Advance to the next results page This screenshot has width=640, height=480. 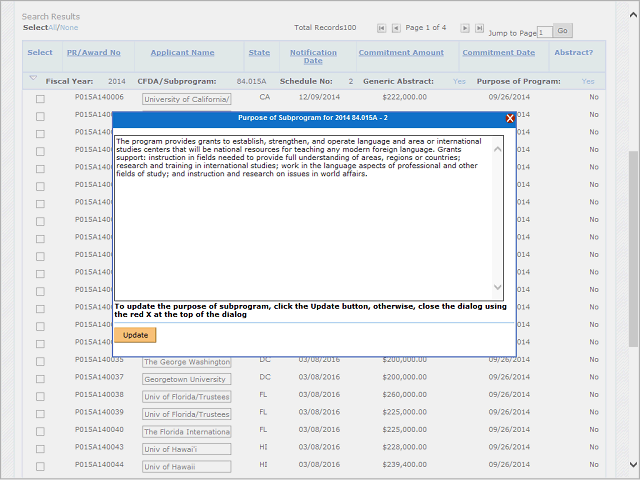[464, 28]
